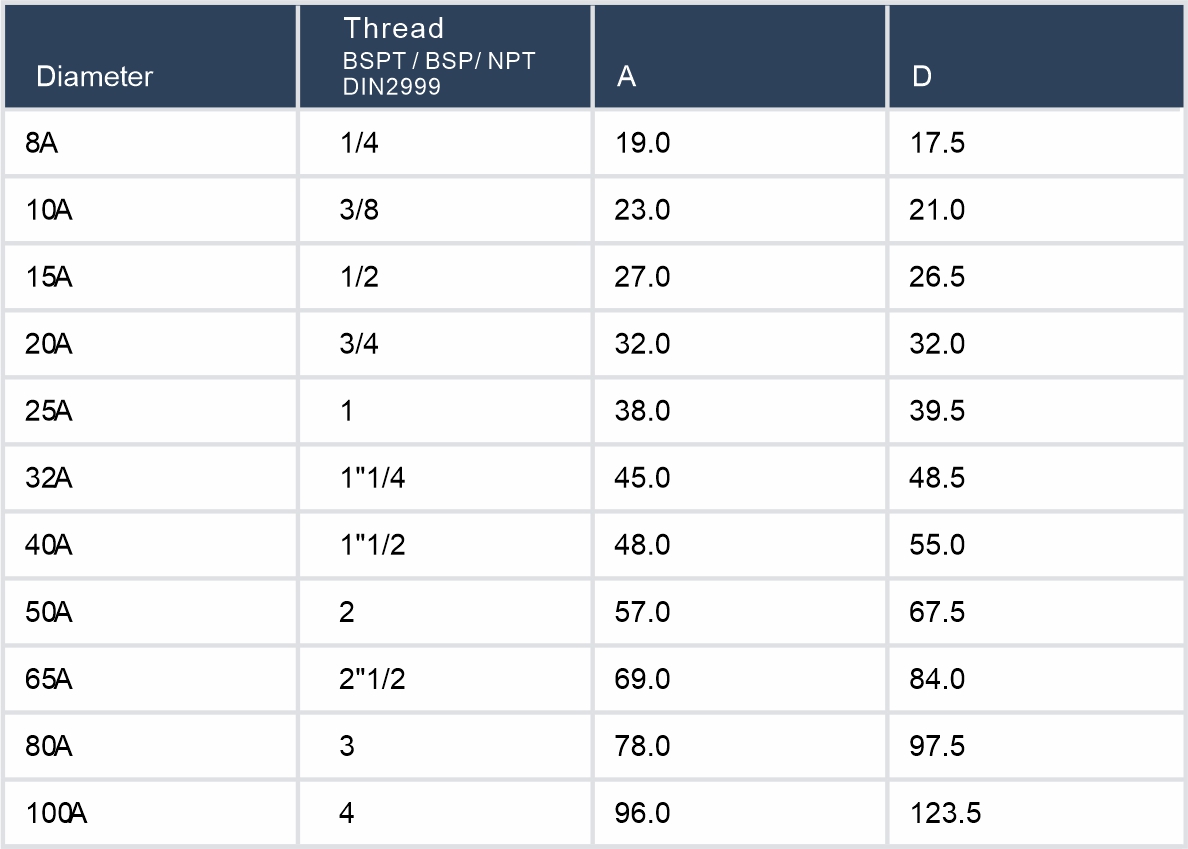Click the 3/4 thread size cell
The width and height of the screenshot is (1188, 849).
click(360, 344)
